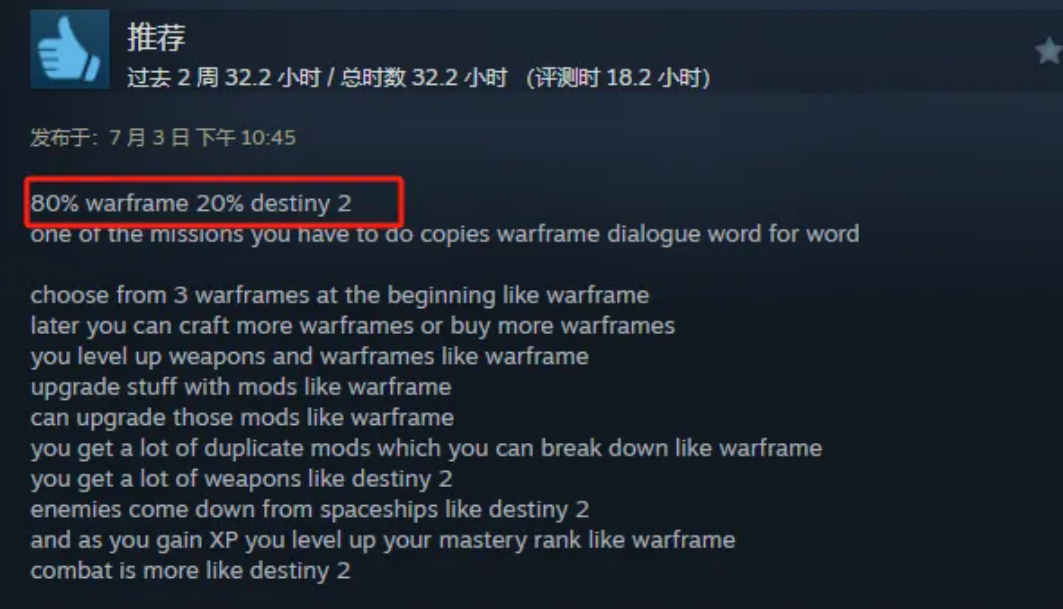This screenshot has height=609, width=1063.
Task: Click the 'can upgrade those mods' line
Action: coord(242,417)
